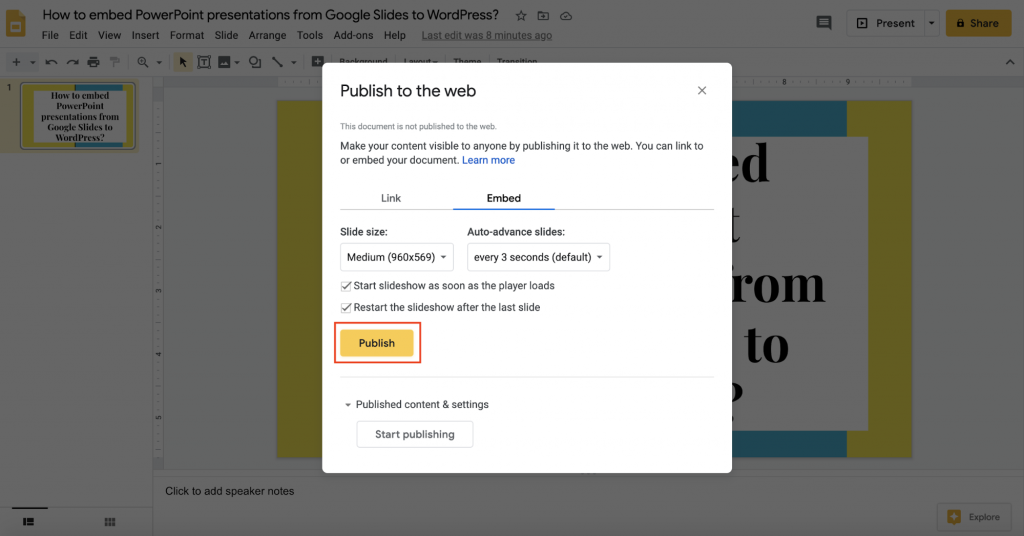Click the redo arrow
1024x536 pixels.
pyautogui.click(x=72, y=62)
